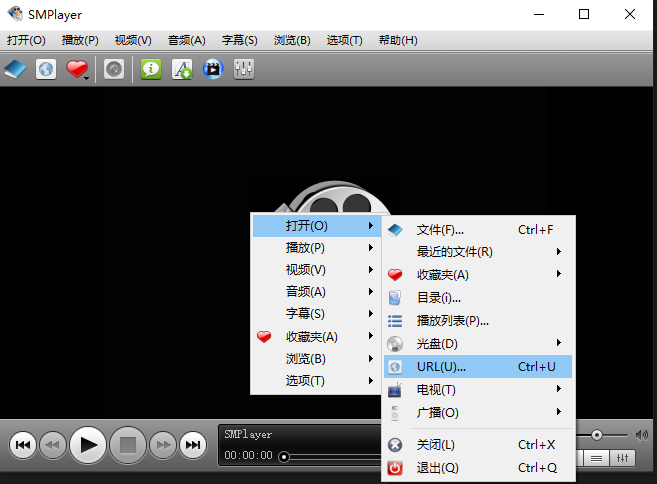Open the preferences sliders toolbar icon
The image size is (657, 484).
(x=243, y=69)
